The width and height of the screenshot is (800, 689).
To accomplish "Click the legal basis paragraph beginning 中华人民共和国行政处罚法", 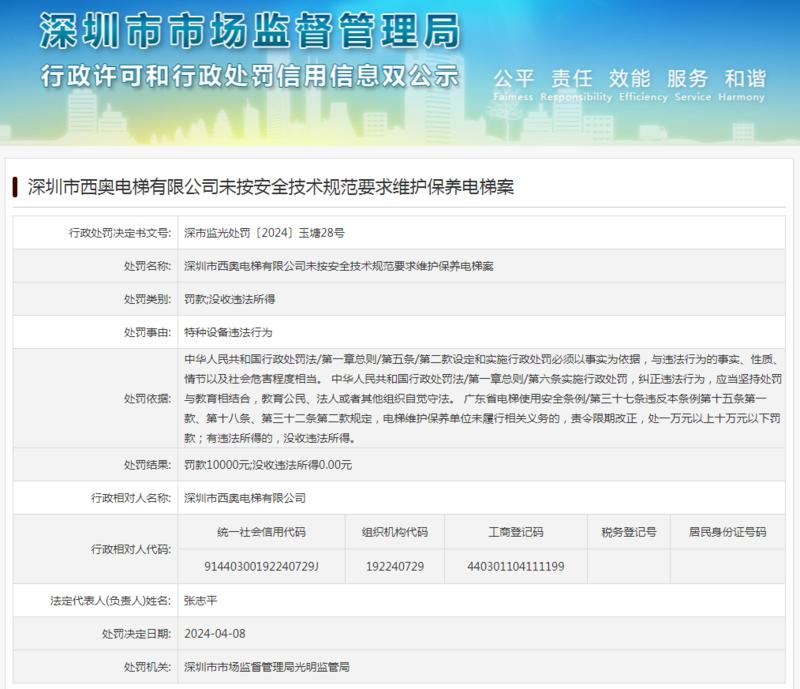I will [483, 399].
